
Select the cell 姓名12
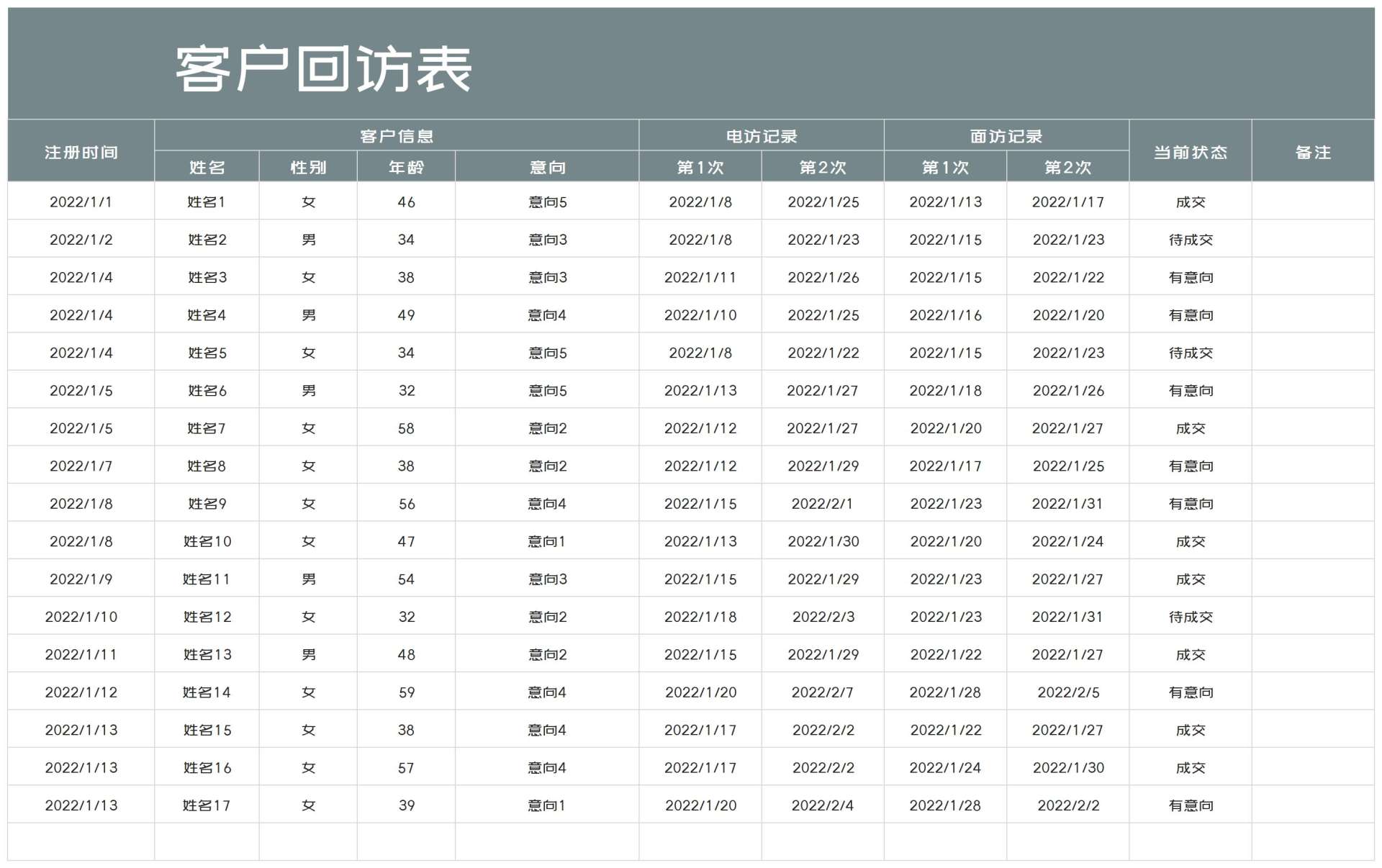point(207,617)
